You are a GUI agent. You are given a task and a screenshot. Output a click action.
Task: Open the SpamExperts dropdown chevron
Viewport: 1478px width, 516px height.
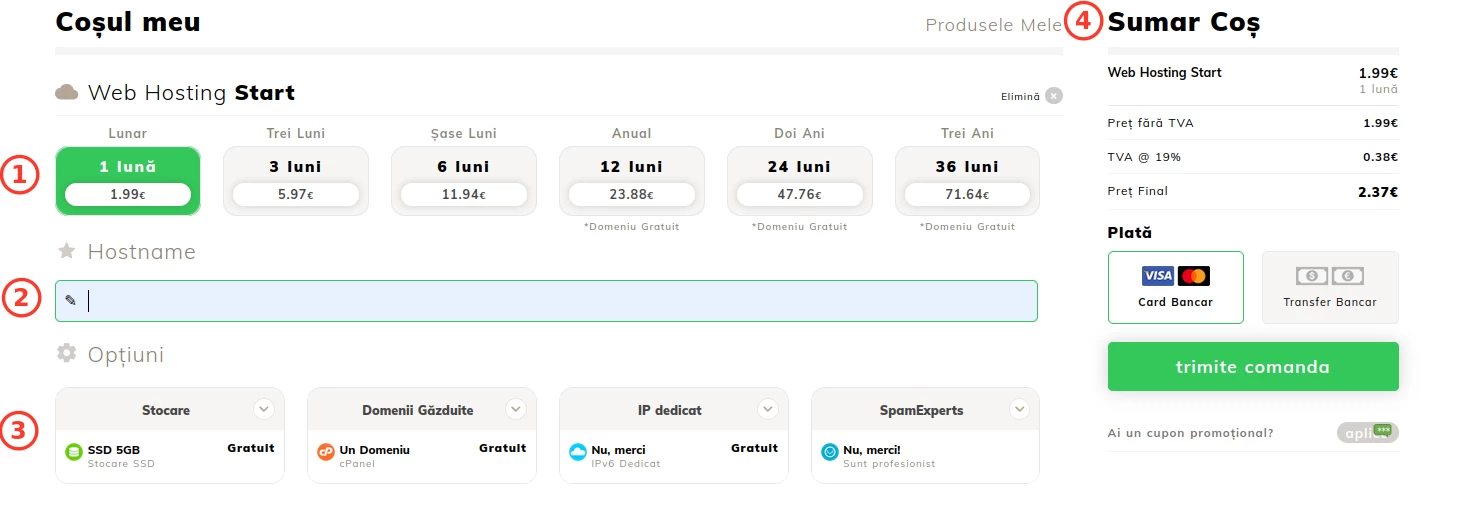1019,409
